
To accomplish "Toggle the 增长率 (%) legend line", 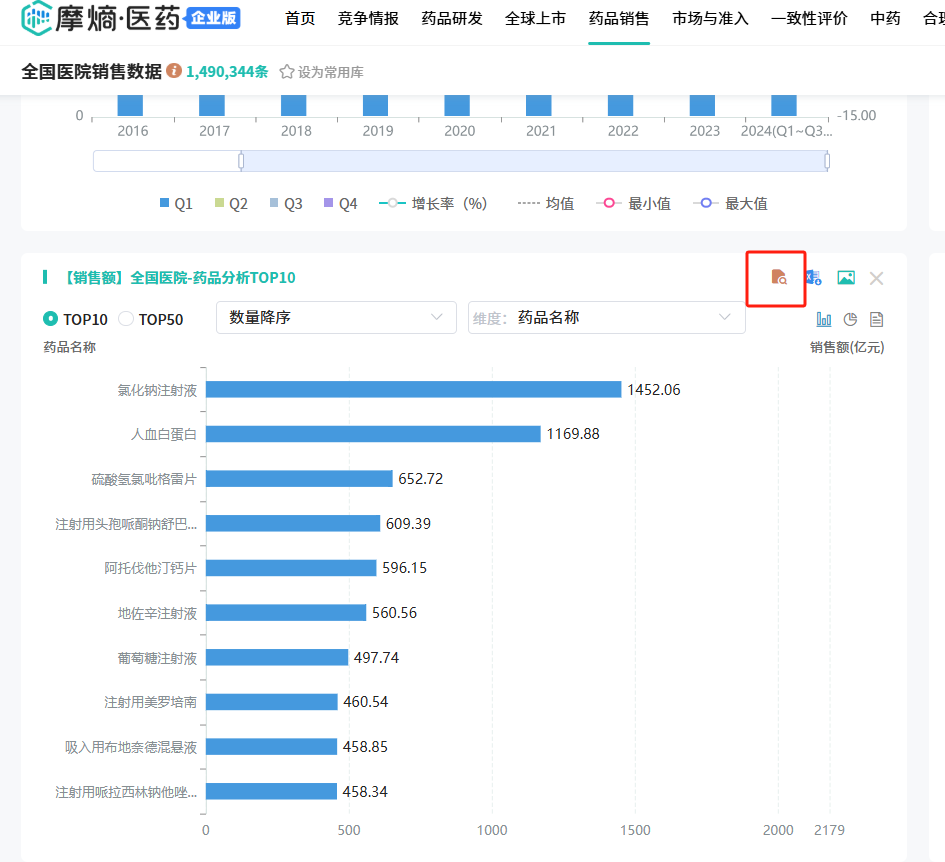I will click(x=434, y=203).
